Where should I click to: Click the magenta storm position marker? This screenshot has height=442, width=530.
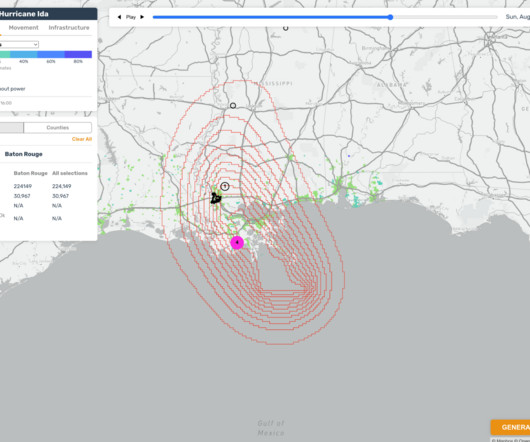pos(237,243)
